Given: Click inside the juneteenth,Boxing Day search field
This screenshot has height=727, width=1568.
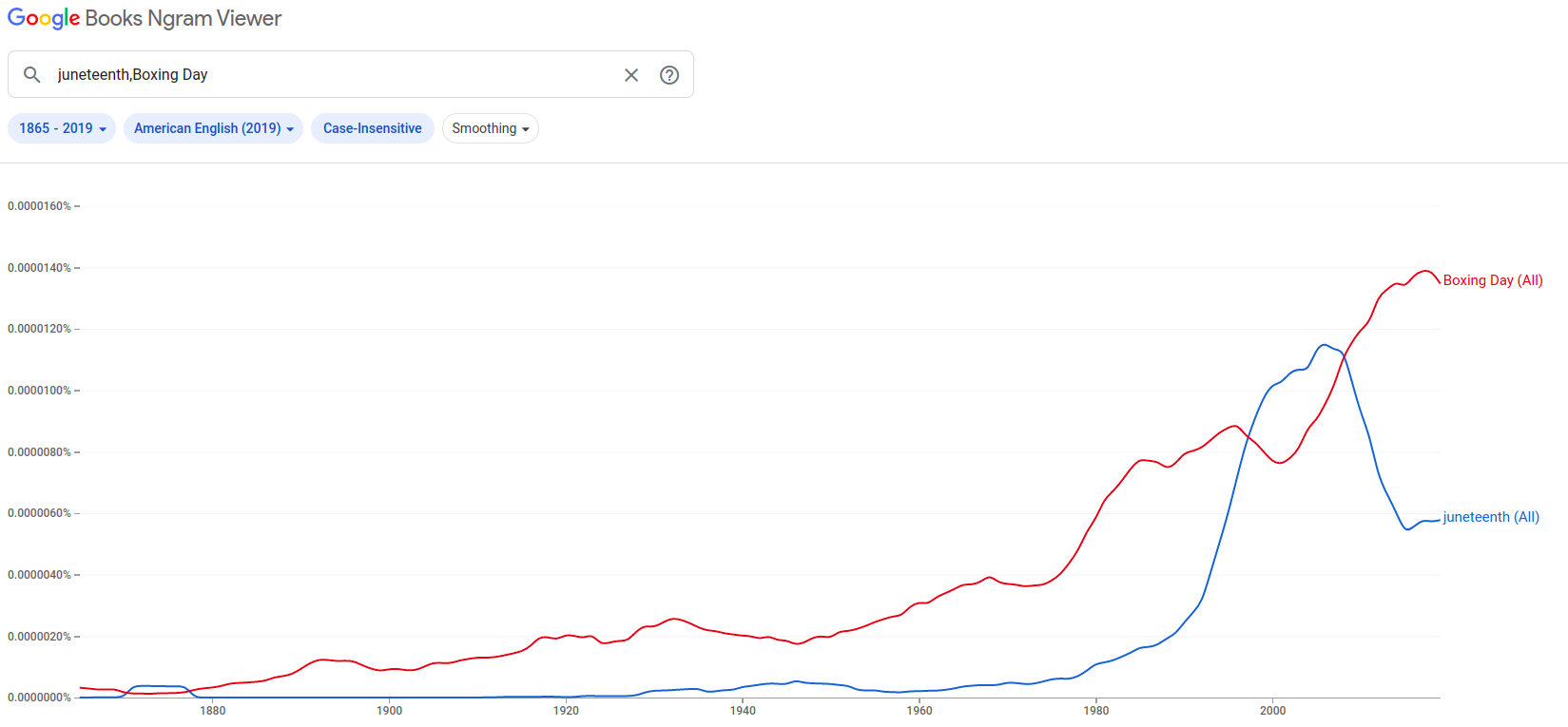Looking at the screenshot, I should [x=333, y=74].
